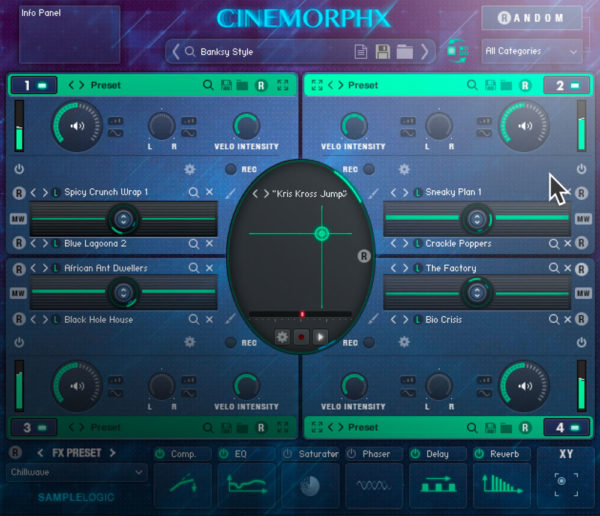This screenshot has height=516, width=600.
Task: Open core 1 settings gear
Action: [190, 169]
